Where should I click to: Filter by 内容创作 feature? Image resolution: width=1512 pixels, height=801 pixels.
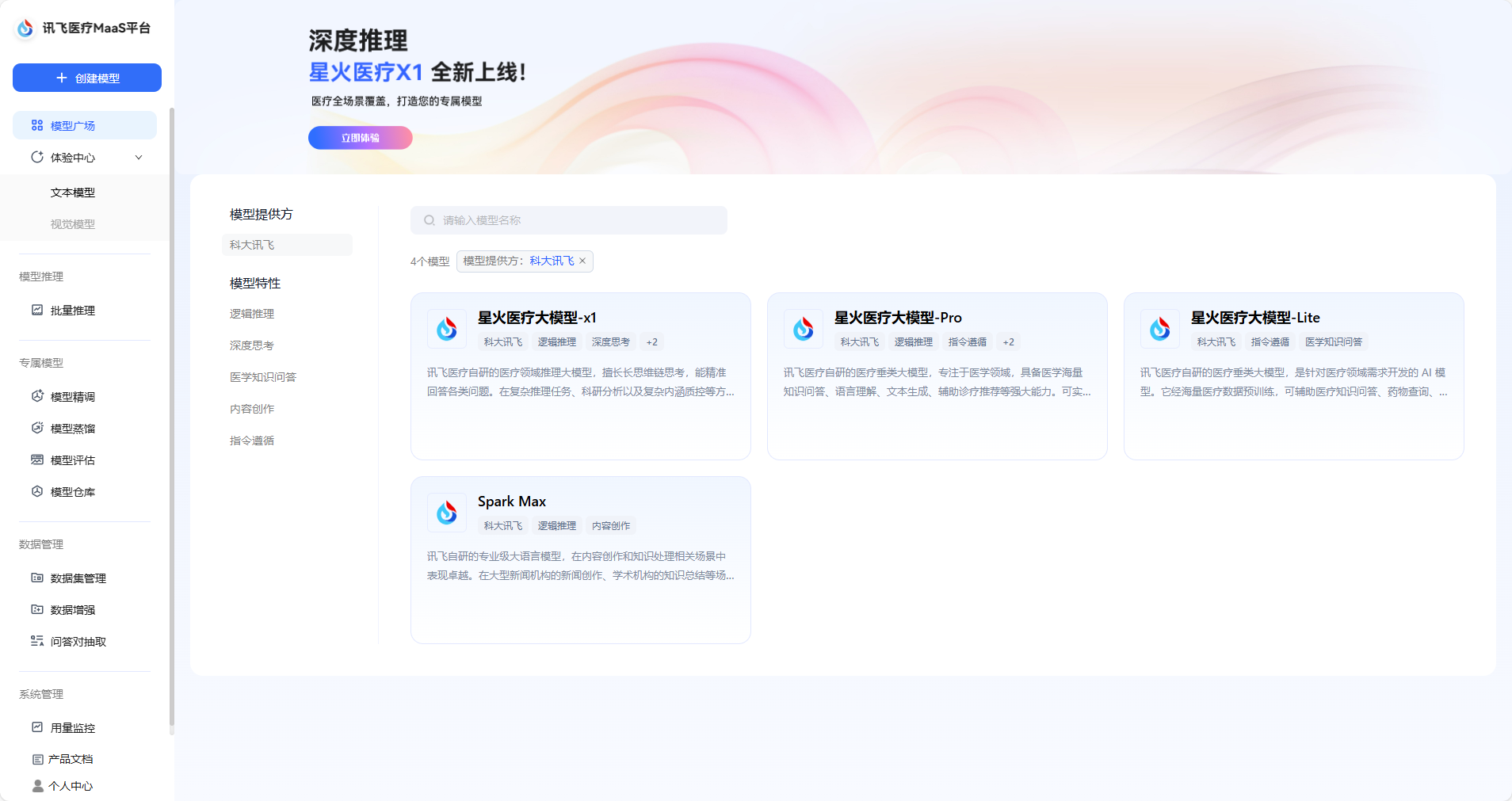pos(252,409)
